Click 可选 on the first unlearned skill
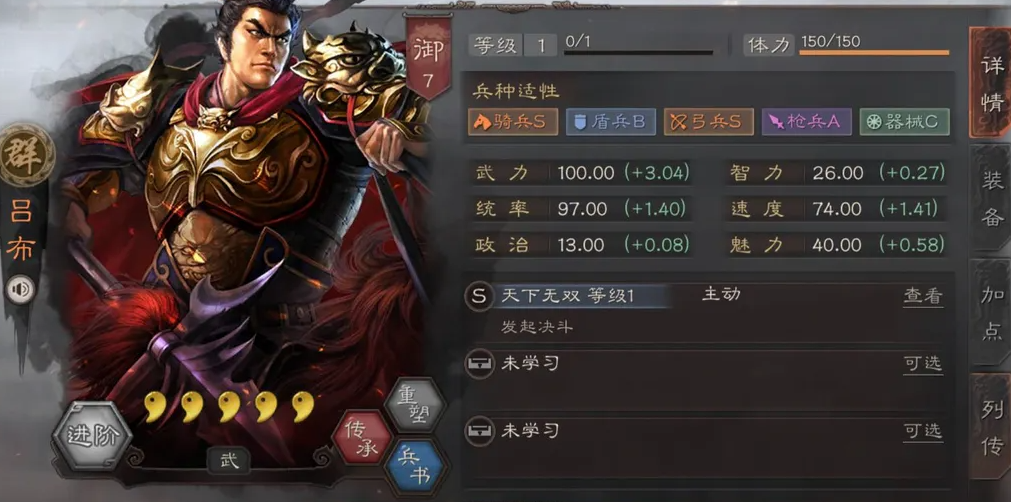The height and width of the screenshot is (502, 1011). click(x=923, y=363)
